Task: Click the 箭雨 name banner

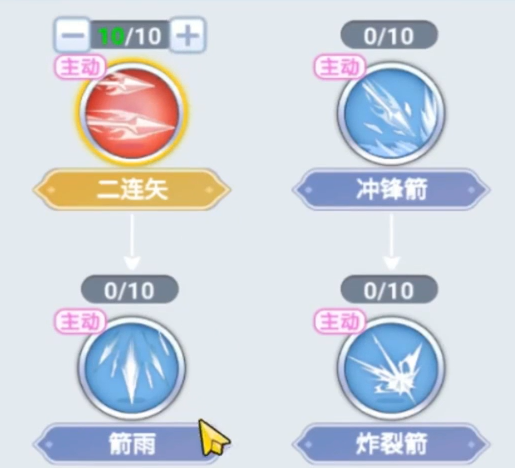Action: (132, 444)
